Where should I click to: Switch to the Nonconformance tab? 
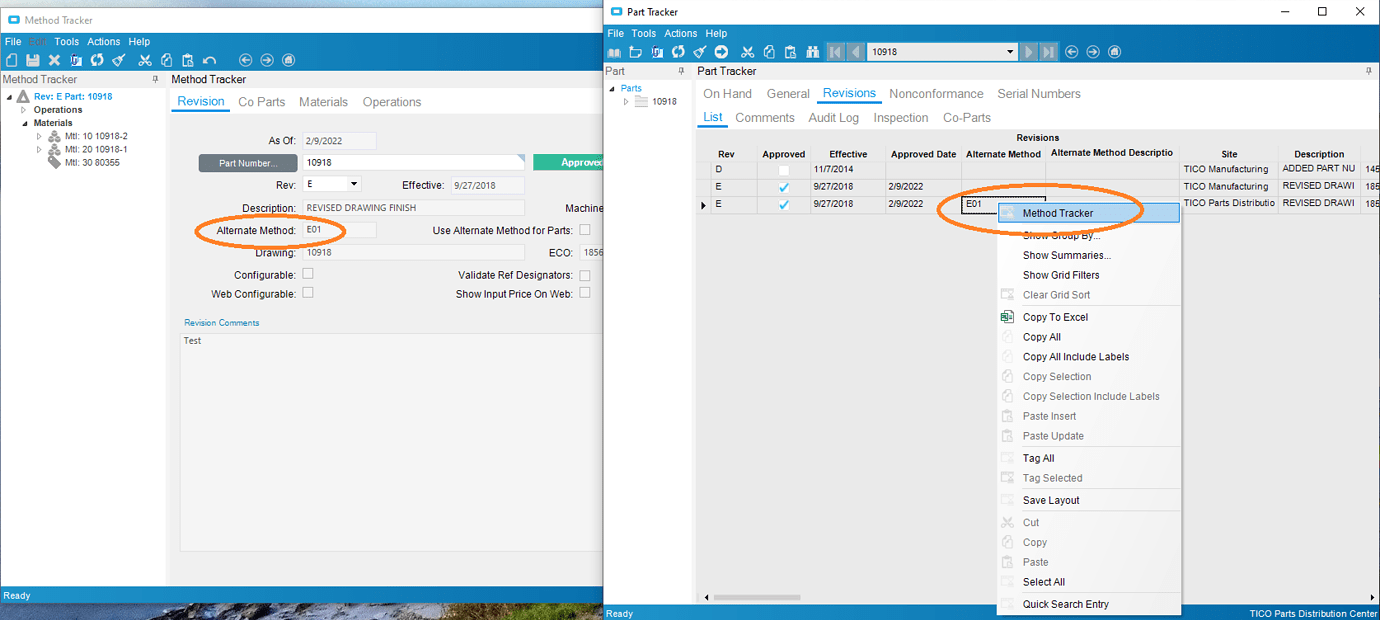pyautogui.click(x=935, y=93)
